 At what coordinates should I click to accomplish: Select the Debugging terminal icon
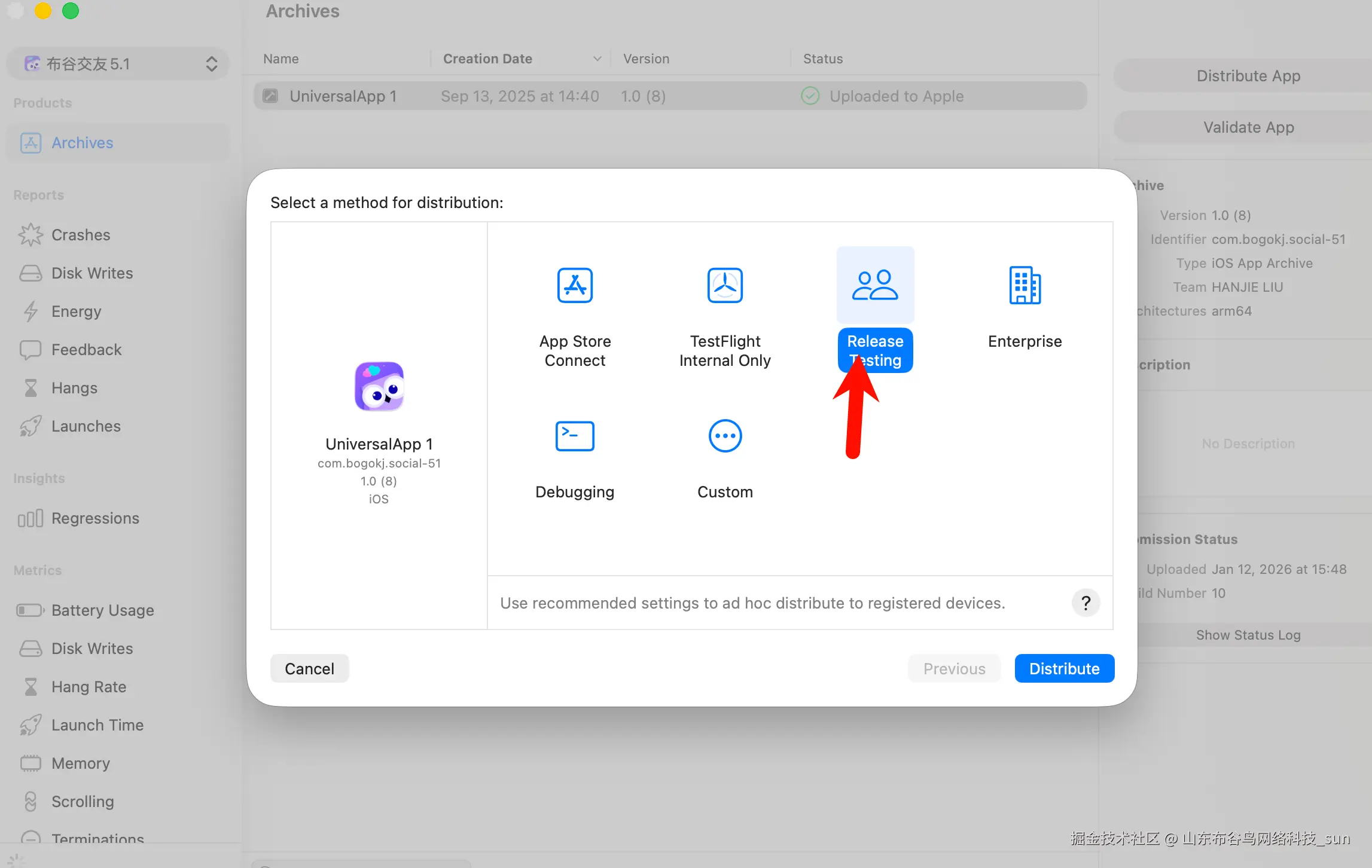tap(575, 436)
